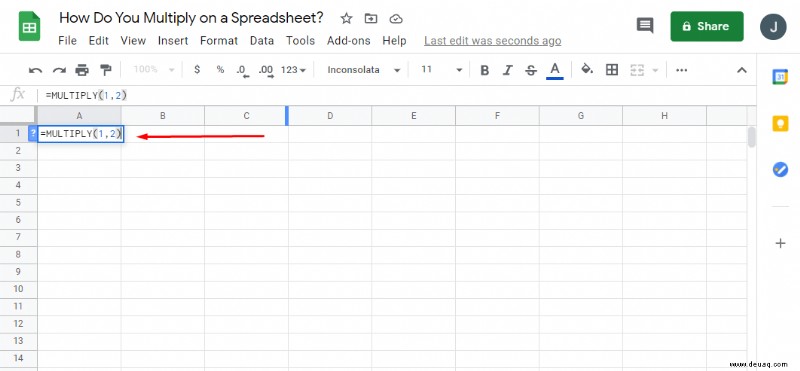Open the Help menu

(394, 40)
